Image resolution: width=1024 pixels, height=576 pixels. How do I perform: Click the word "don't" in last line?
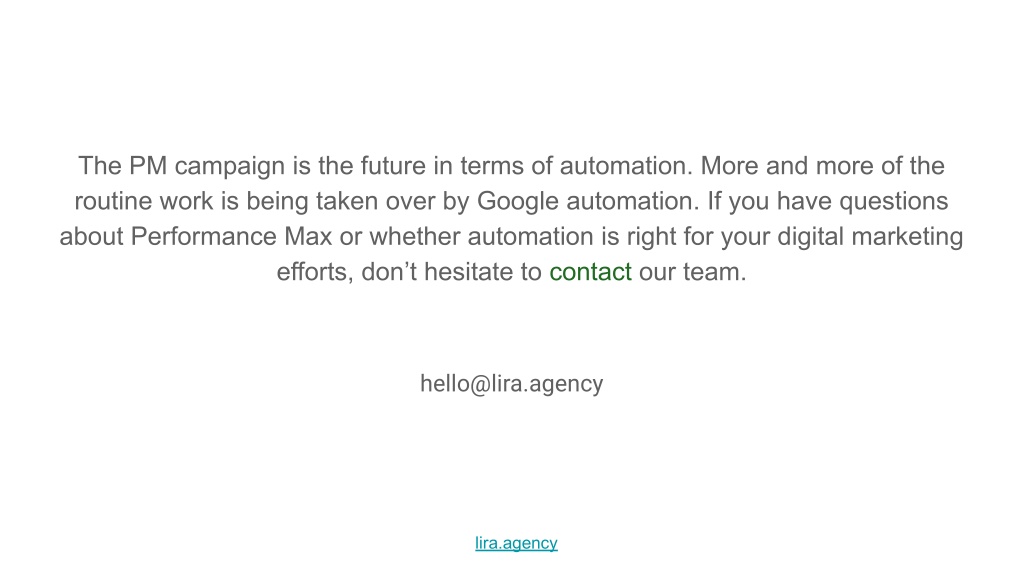(x=389, y=272)
